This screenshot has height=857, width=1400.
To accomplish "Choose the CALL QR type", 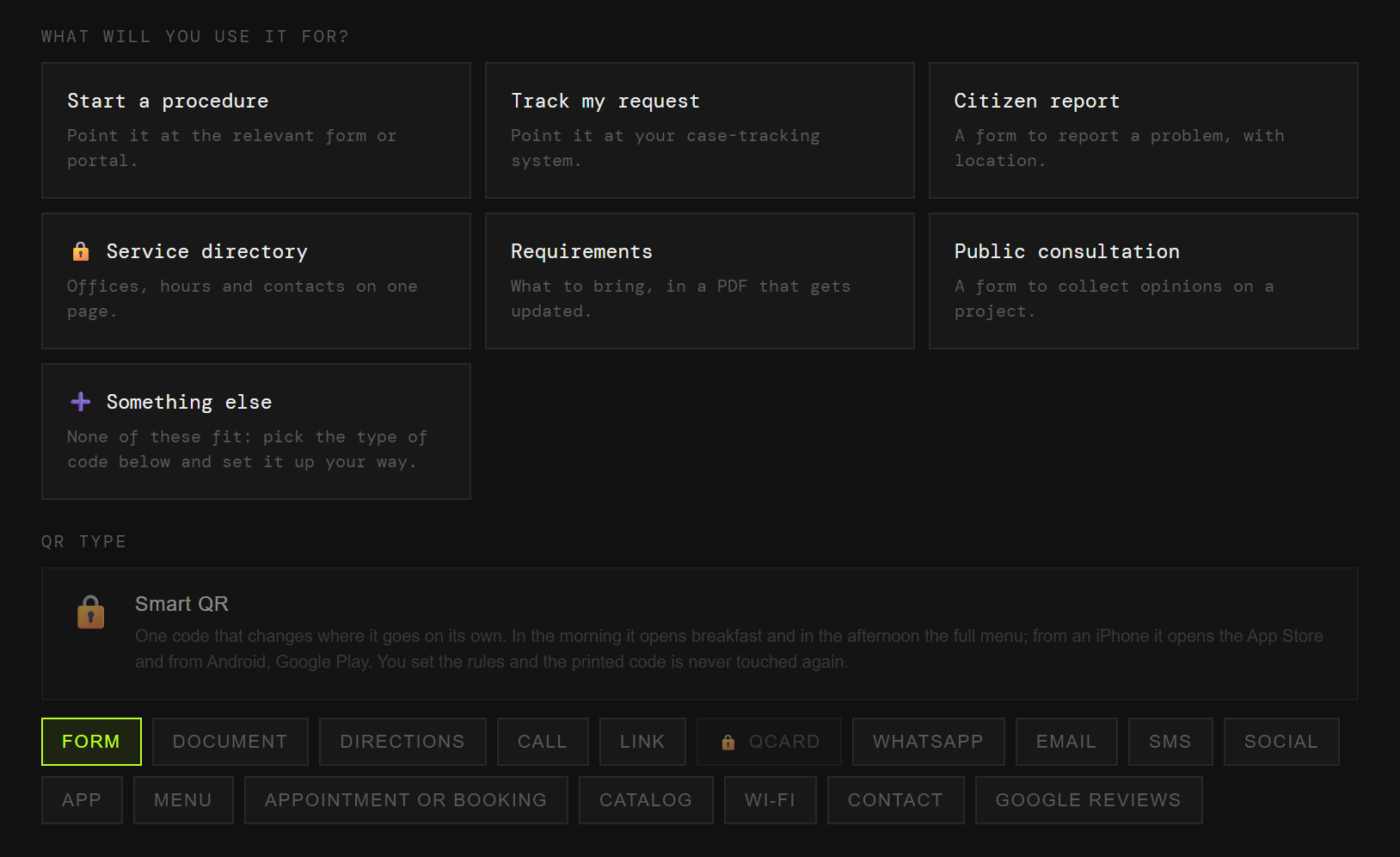I will pyautogui.click(x=543, y=742).
